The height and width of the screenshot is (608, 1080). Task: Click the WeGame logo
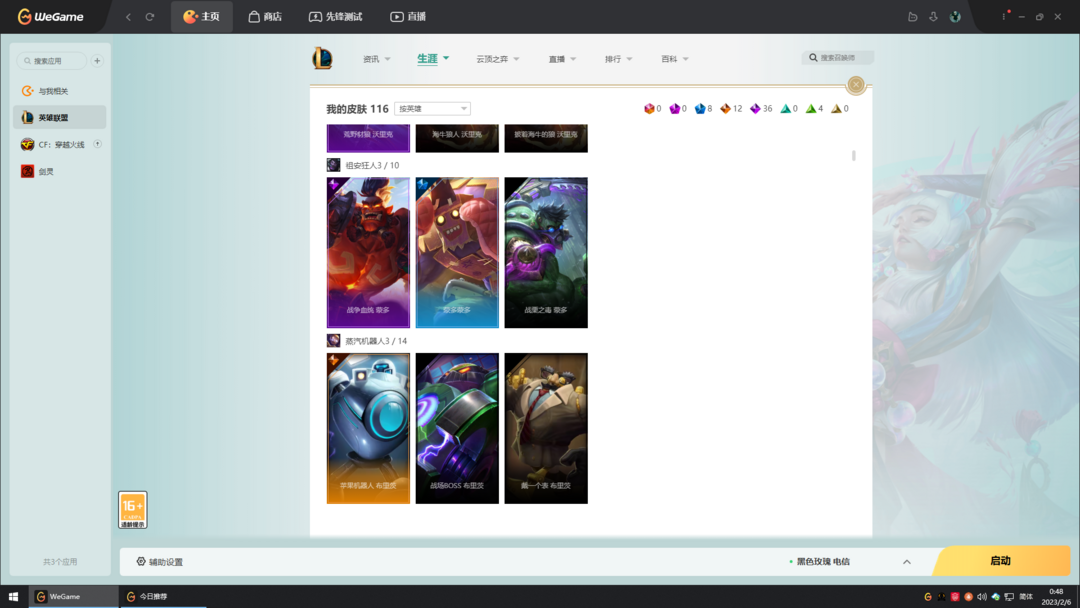50,17
